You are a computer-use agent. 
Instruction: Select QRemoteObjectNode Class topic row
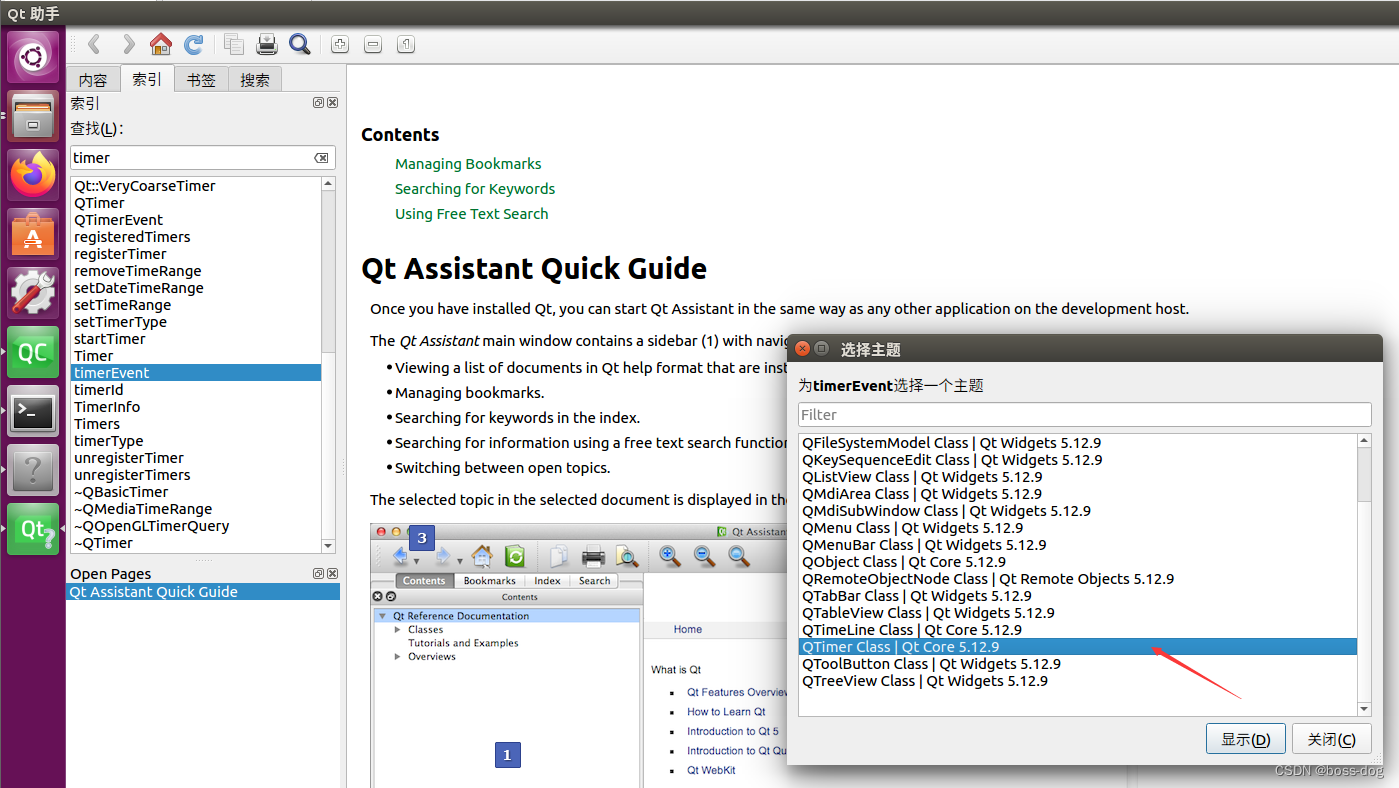coord(1078,579)
